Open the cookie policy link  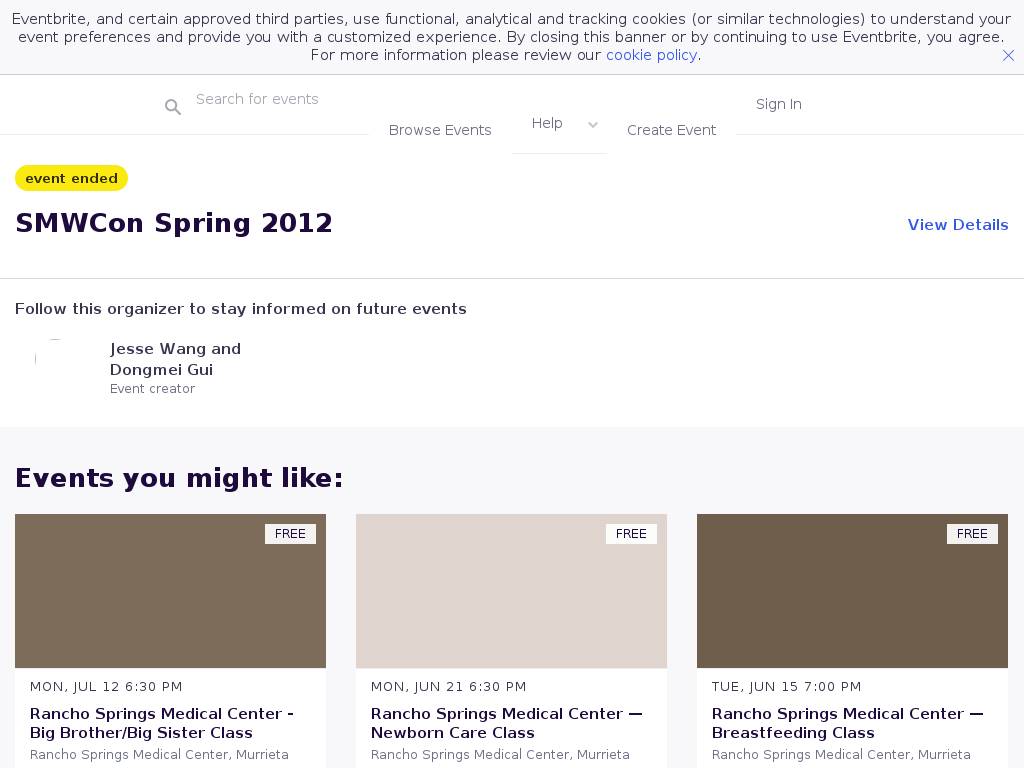(651, 55)
